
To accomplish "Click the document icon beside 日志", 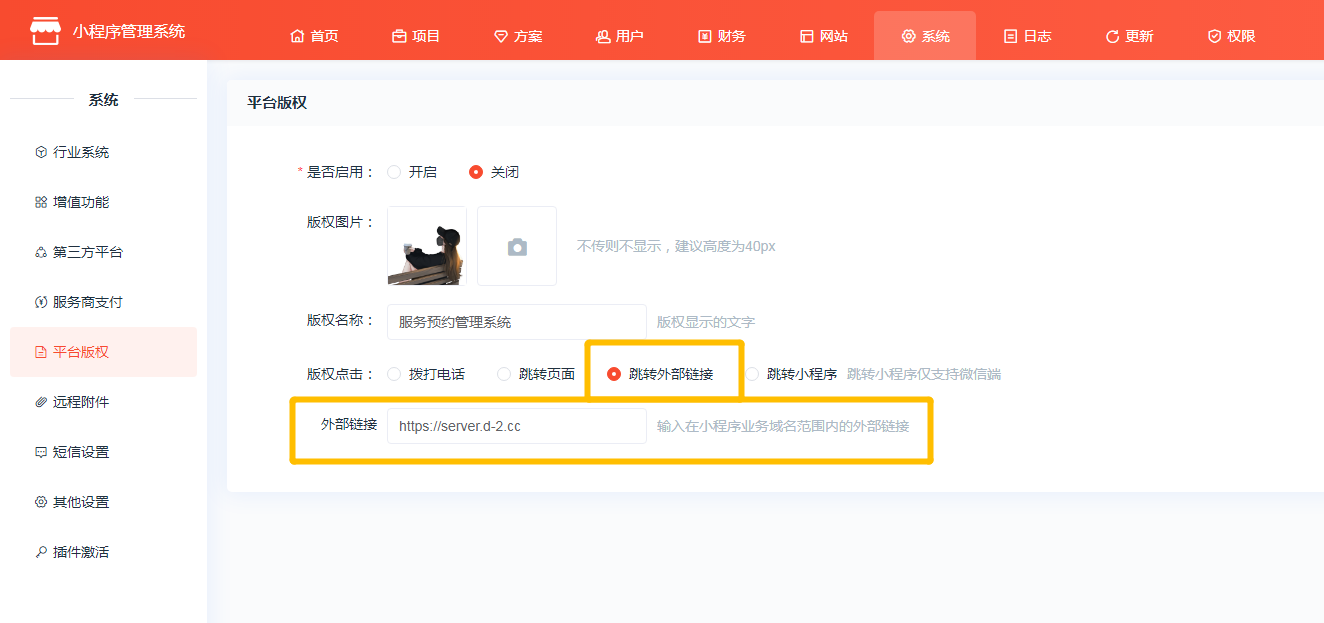I will coord(1011,36).
